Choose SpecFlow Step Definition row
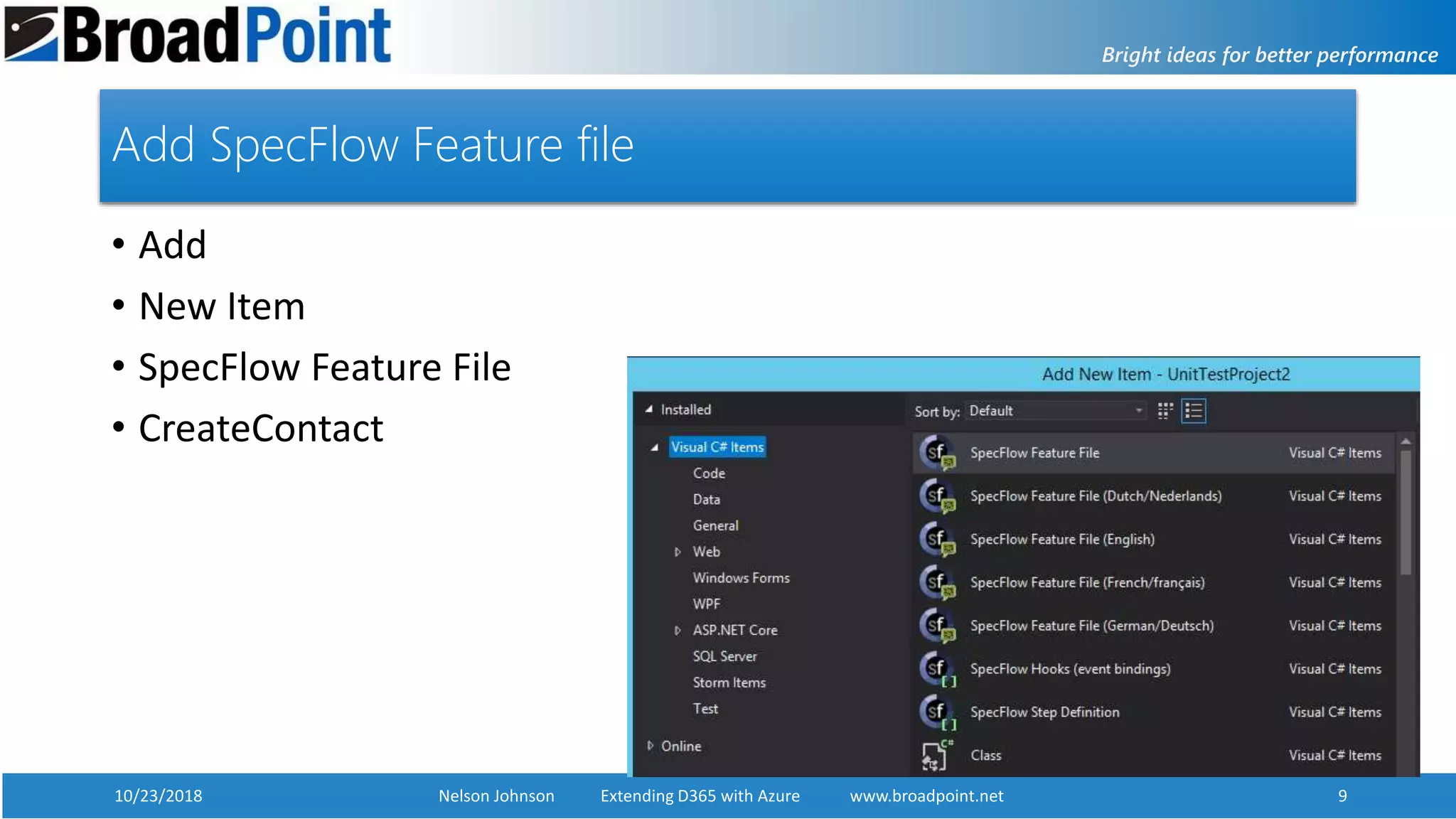This screenshot has height=819, width=1456. click(x=1154, y=712)
